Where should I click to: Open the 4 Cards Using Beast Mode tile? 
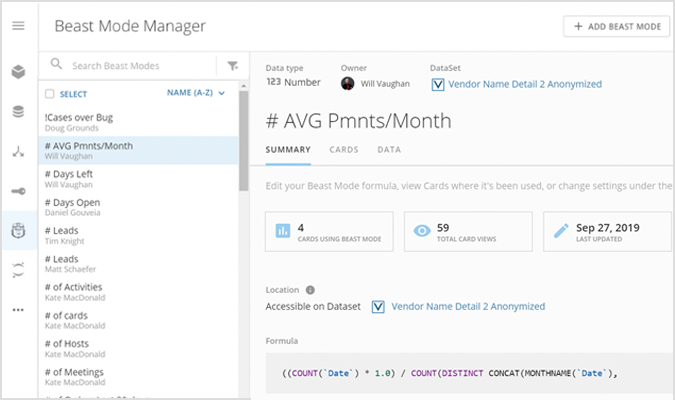[329, 232]
